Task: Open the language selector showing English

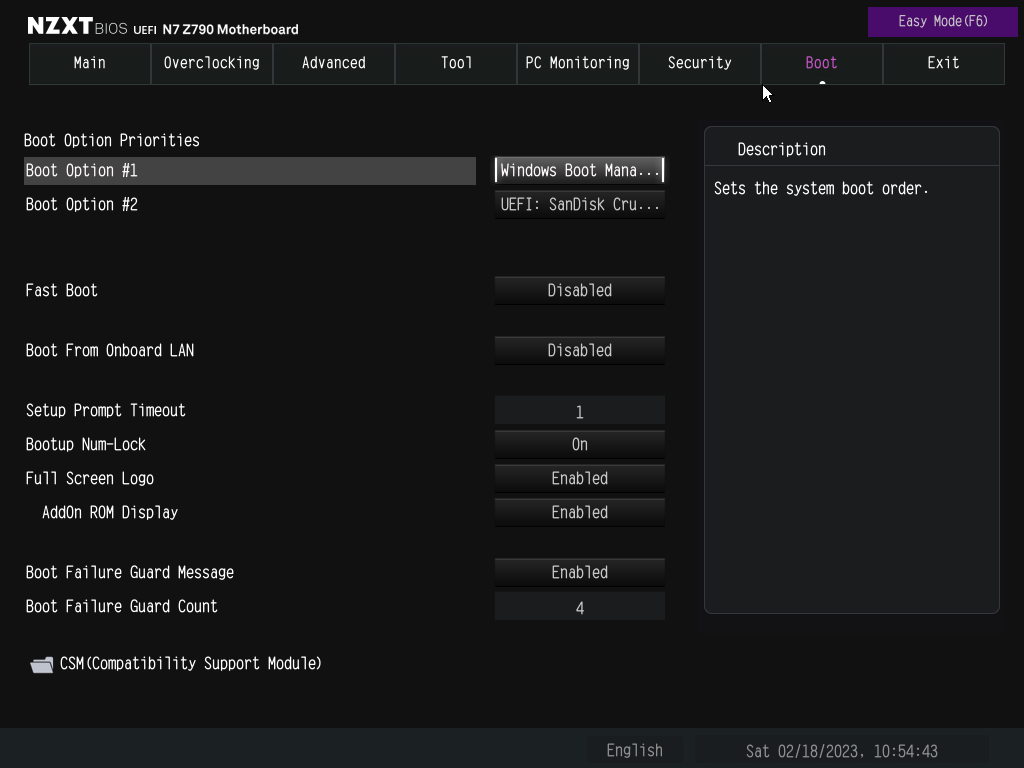Action: point(634,749)
